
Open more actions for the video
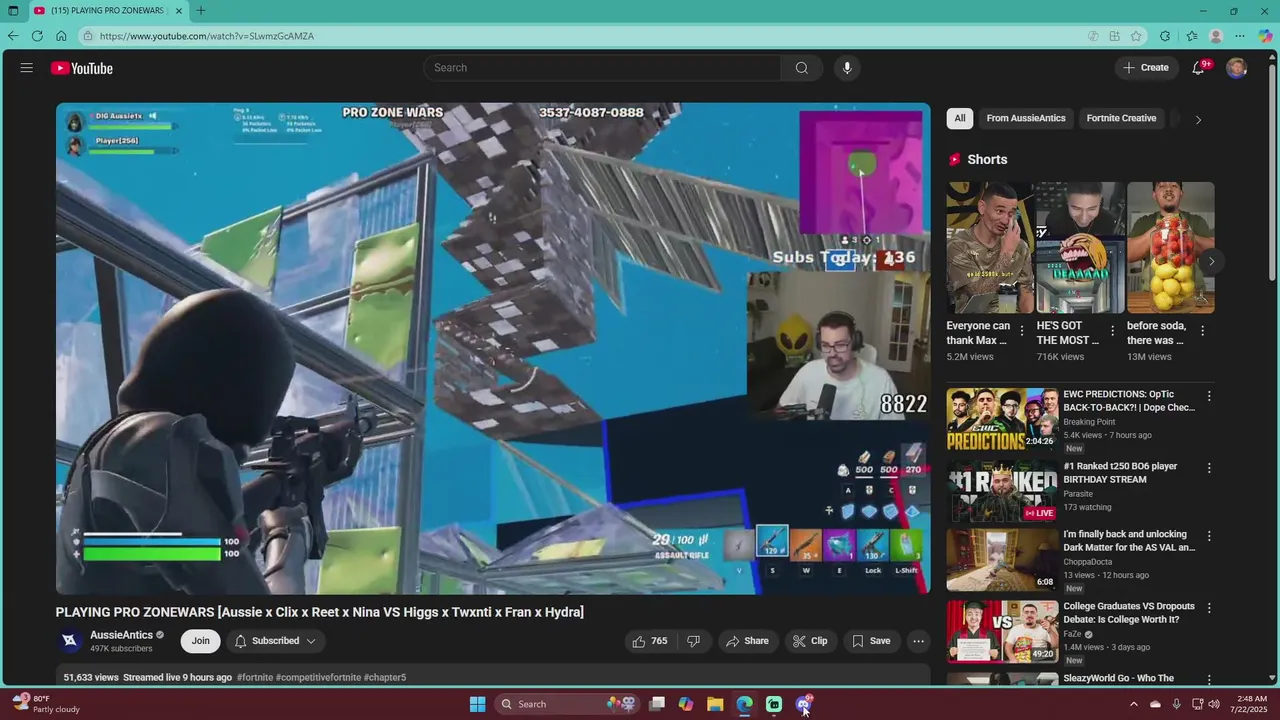pyautogui.click(x=918, y=641)
